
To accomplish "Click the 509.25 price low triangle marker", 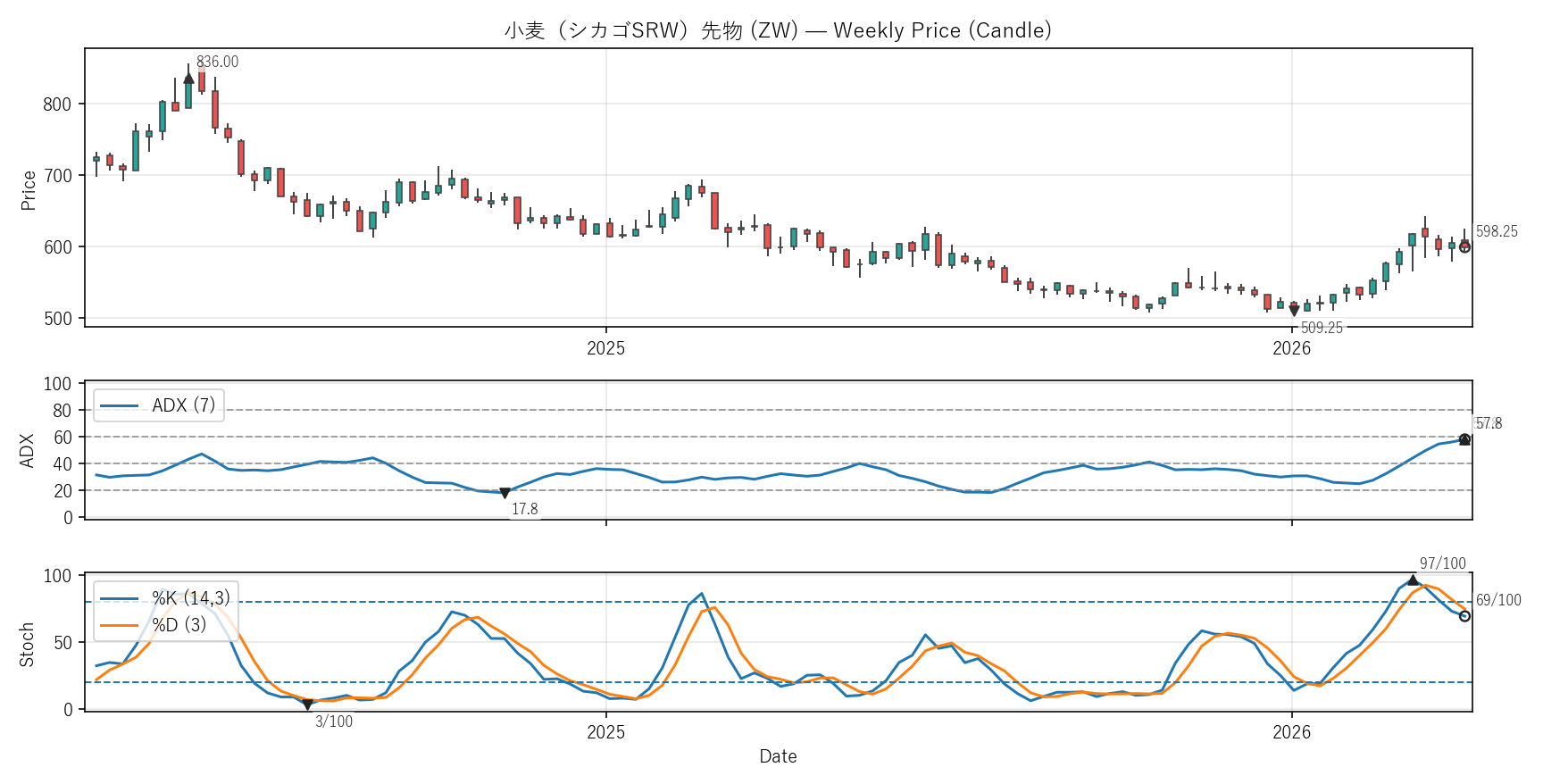I will click(1294, 311).
